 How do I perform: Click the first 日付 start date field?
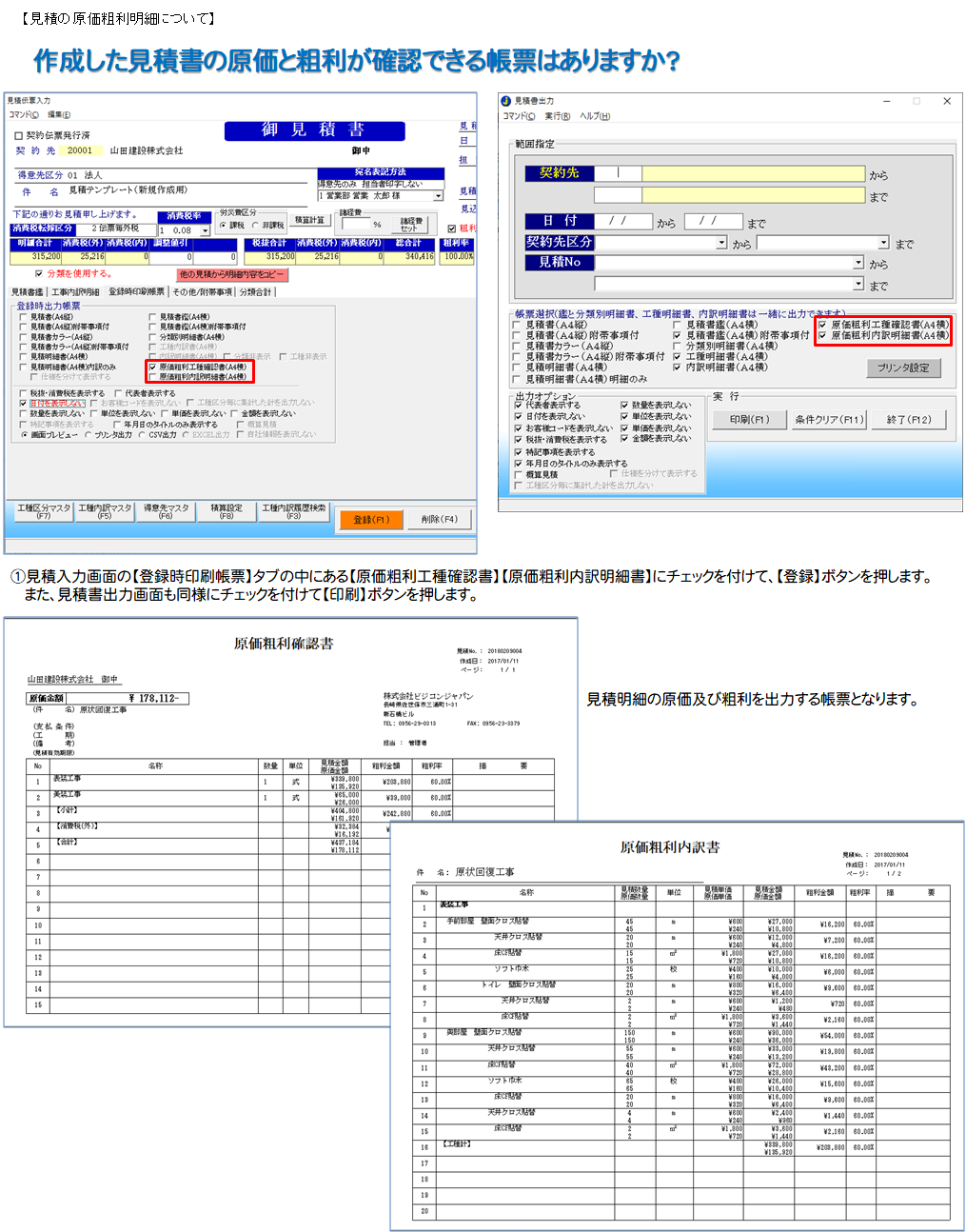click(x=623, y=221)
